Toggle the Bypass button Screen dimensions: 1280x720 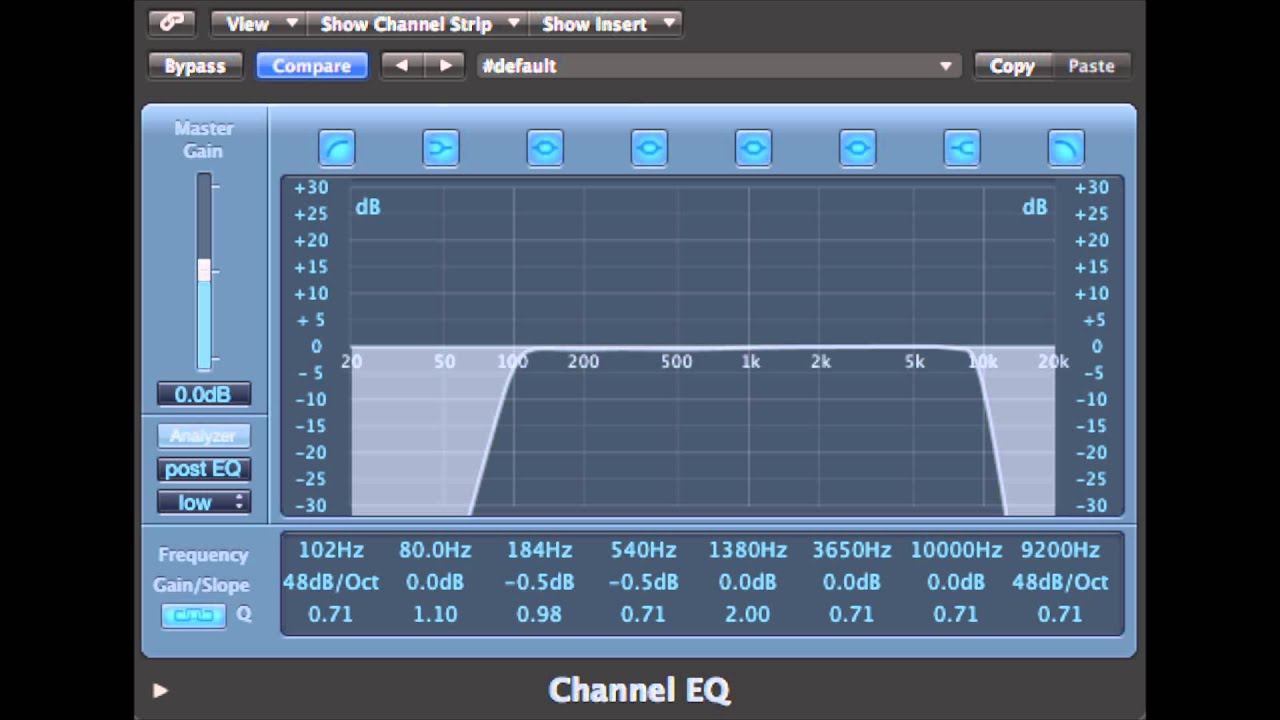pos(195,66)
